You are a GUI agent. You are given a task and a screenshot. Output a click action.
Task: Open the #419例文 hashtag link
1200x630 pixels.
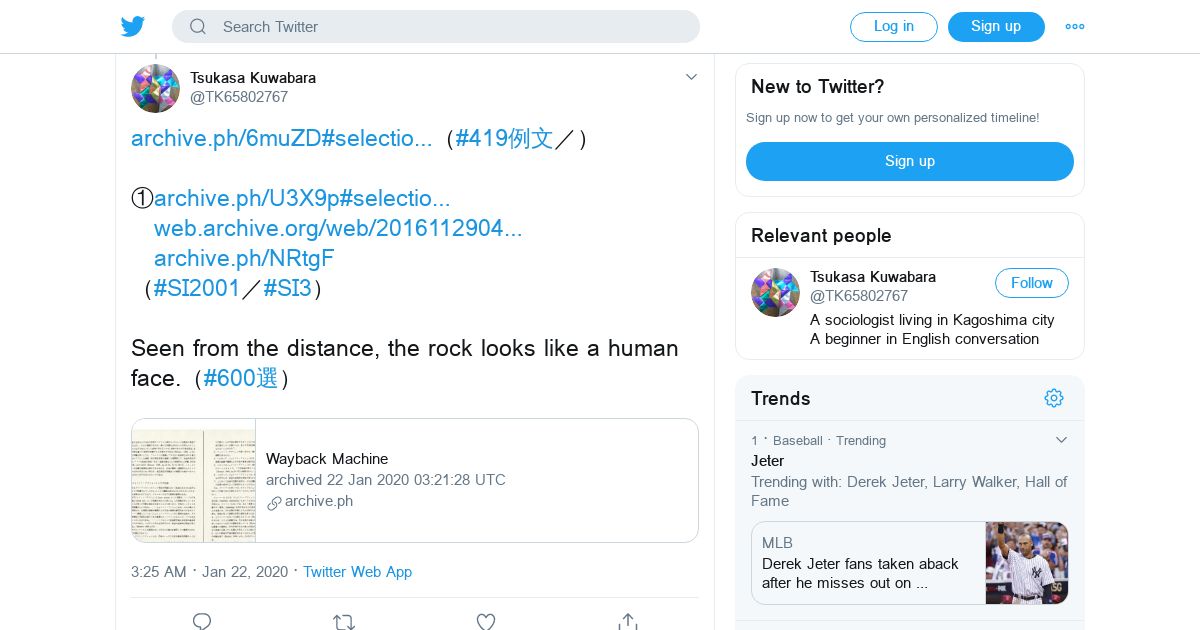(504, 138)
